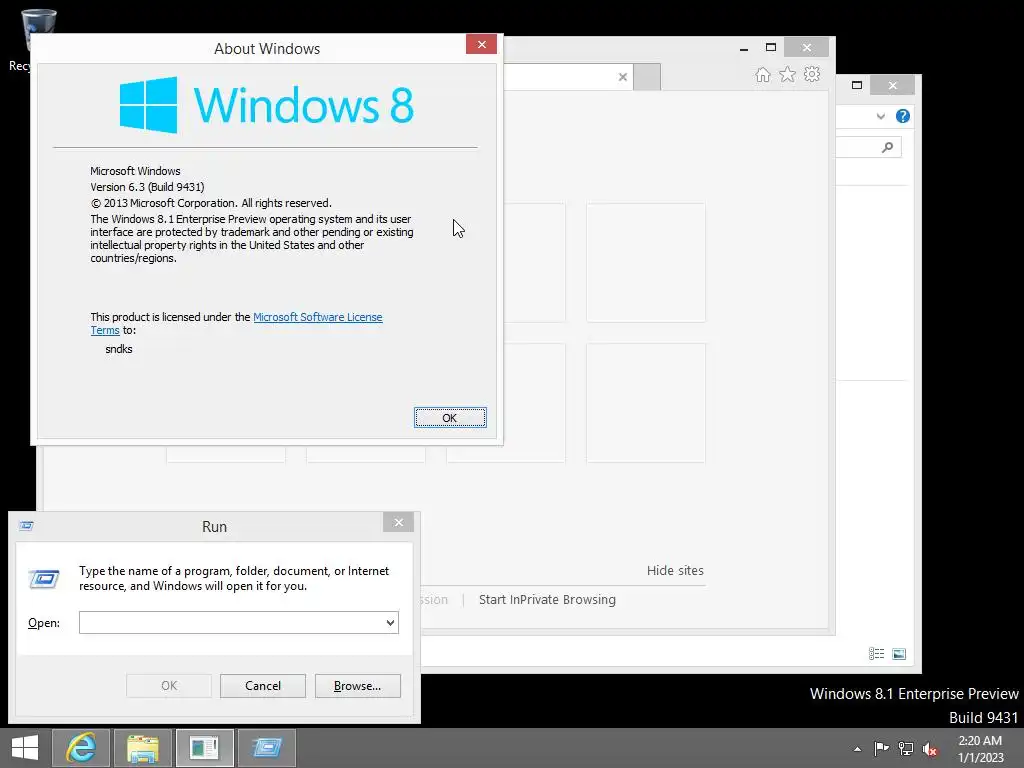Open a new Internet Explorer tab

tap(647, 77)
